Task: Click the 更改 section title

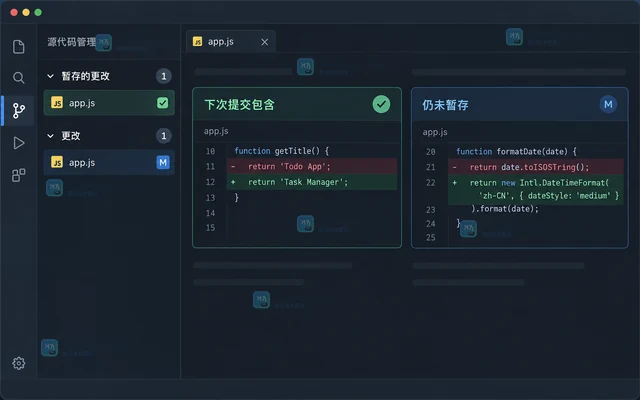Action: click(71, 136)
